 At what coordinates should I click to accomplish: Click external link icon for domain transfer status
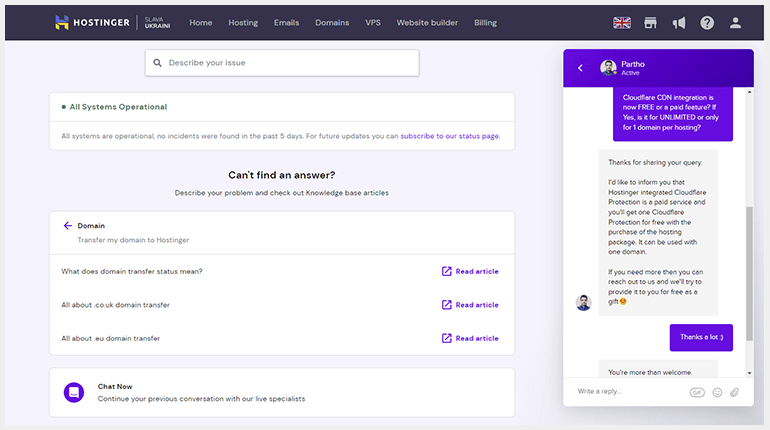[446, 271]
